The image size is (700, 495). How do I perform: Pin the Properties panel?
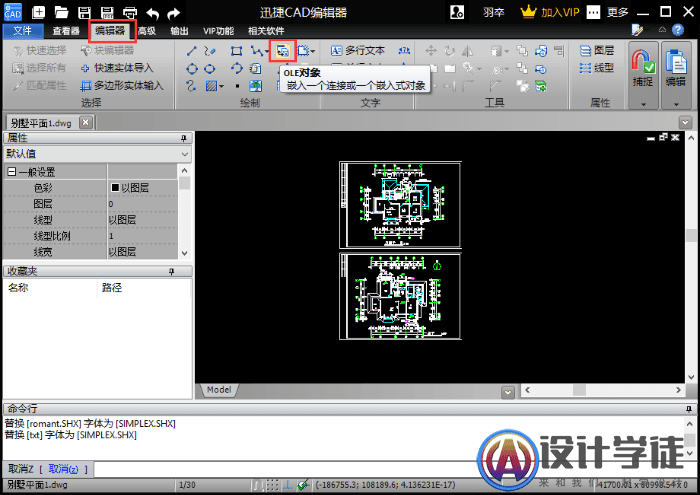coord(183,138)
